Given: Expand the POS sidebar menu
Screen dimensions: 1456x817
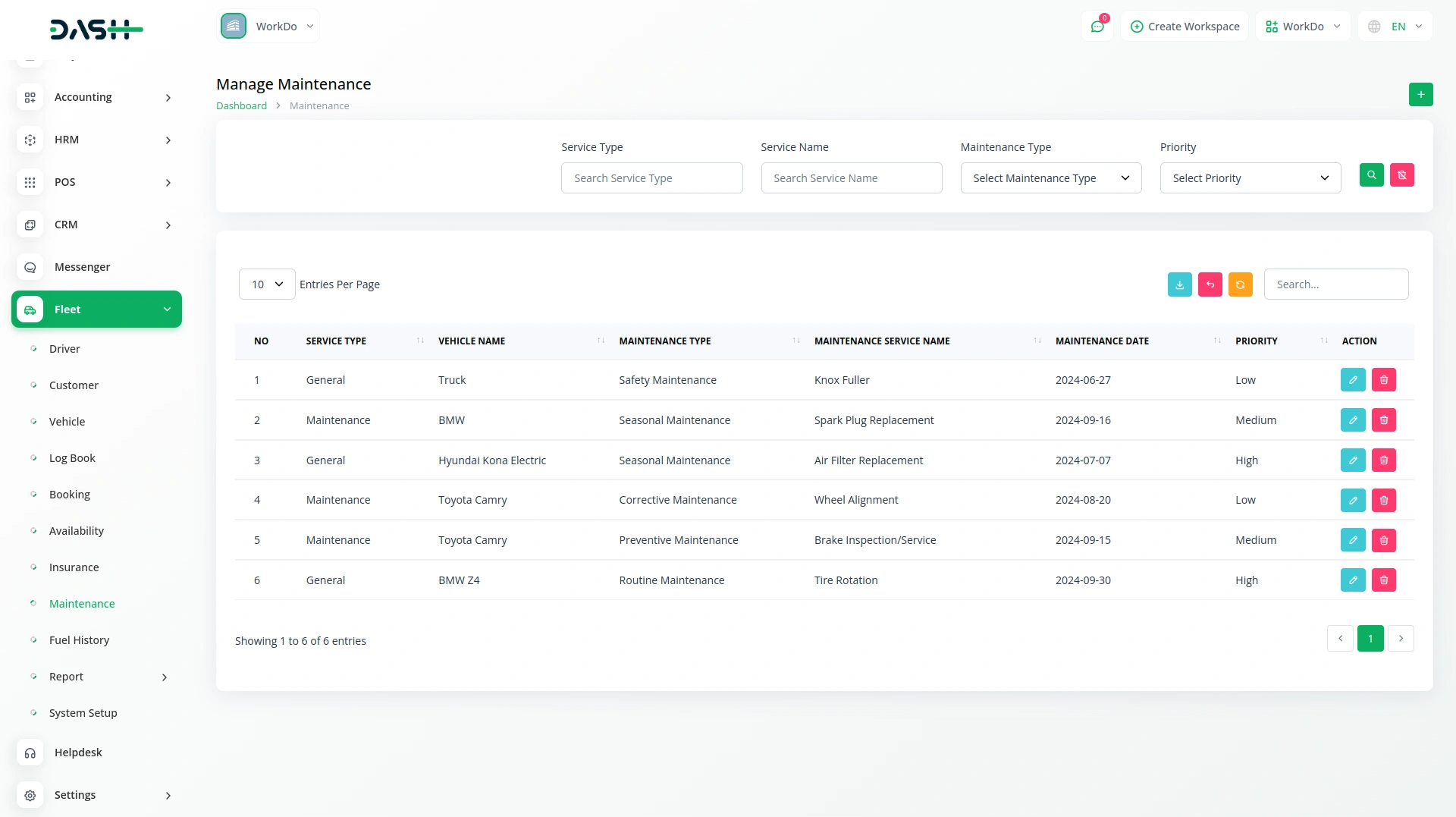Looking at the screenshot, I should (96, 182).
